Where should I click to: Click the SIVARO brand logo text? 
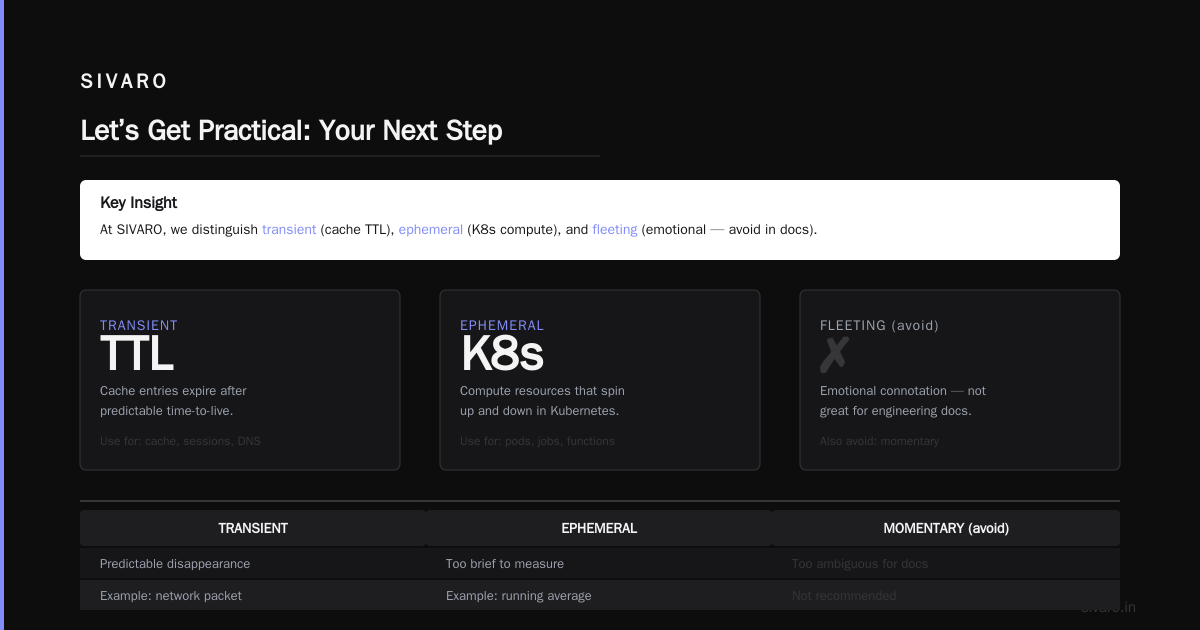tap(124, 82)
